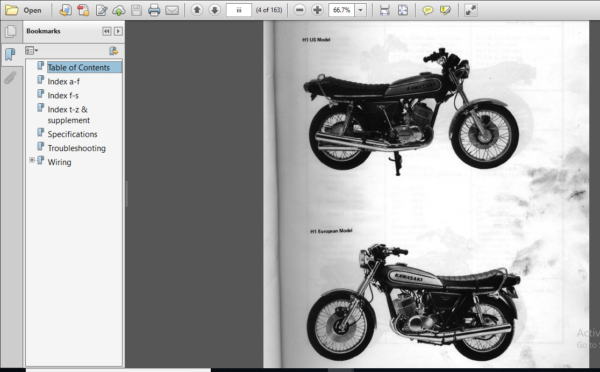Open the bookmarks options menu dropdown
This screenshot has height=372, width=600.
(x=31, y=51)
